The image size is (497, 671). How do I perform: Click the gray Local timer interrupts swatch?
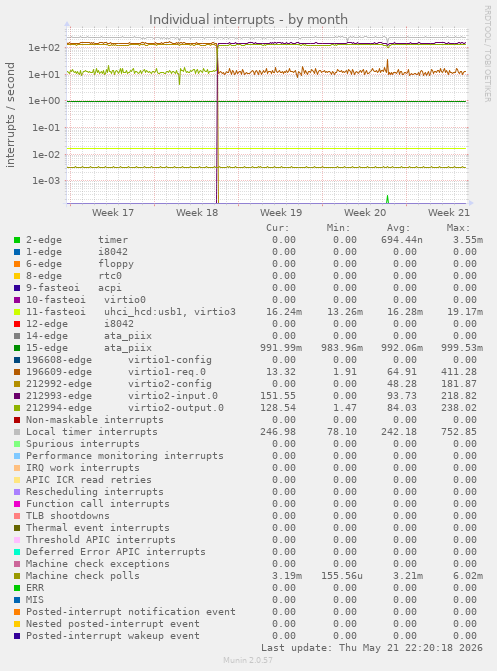point(17,432)
